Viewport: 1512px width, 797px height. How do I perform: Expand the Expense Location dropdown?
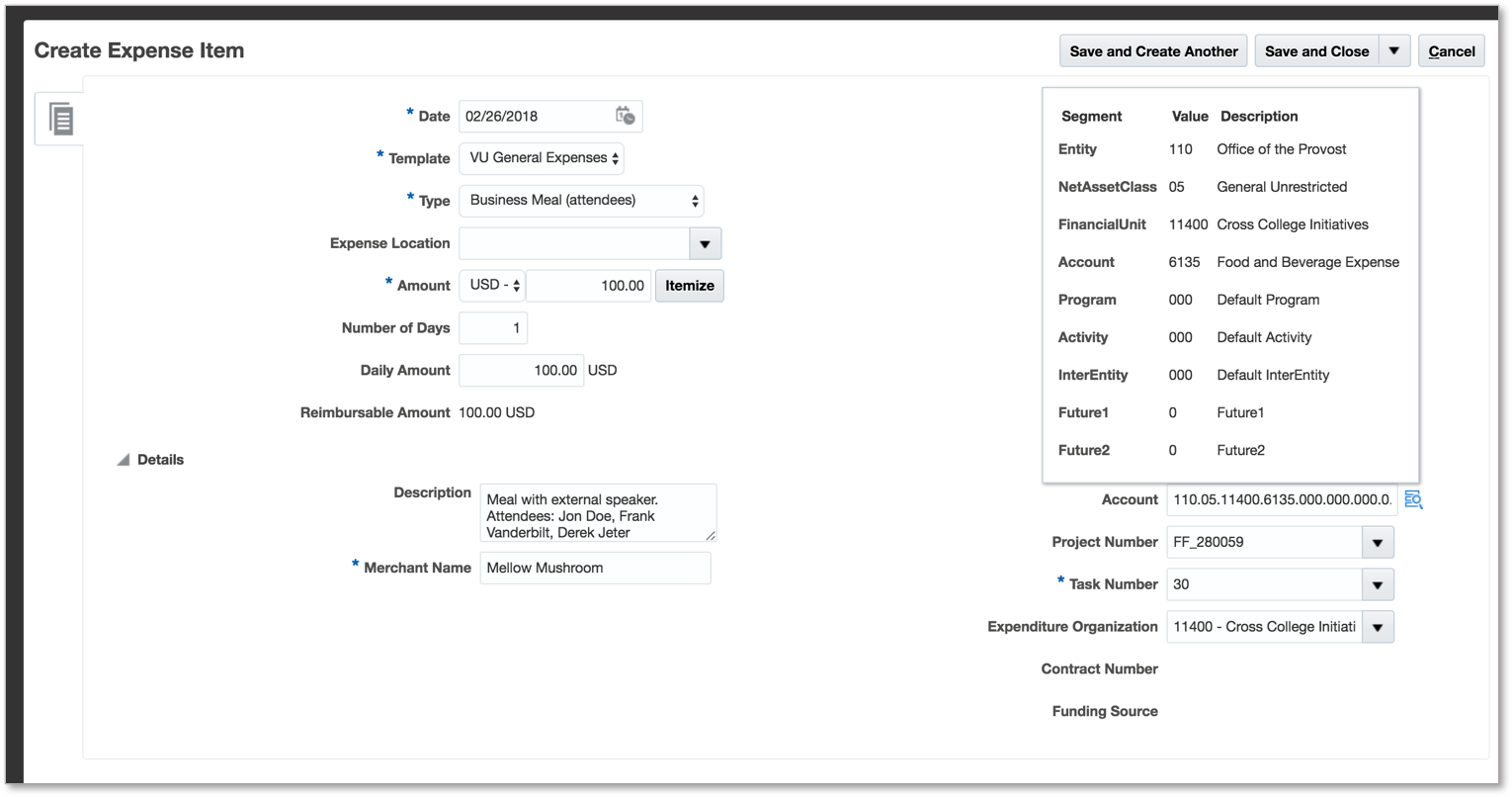click(x=705, y=243)
